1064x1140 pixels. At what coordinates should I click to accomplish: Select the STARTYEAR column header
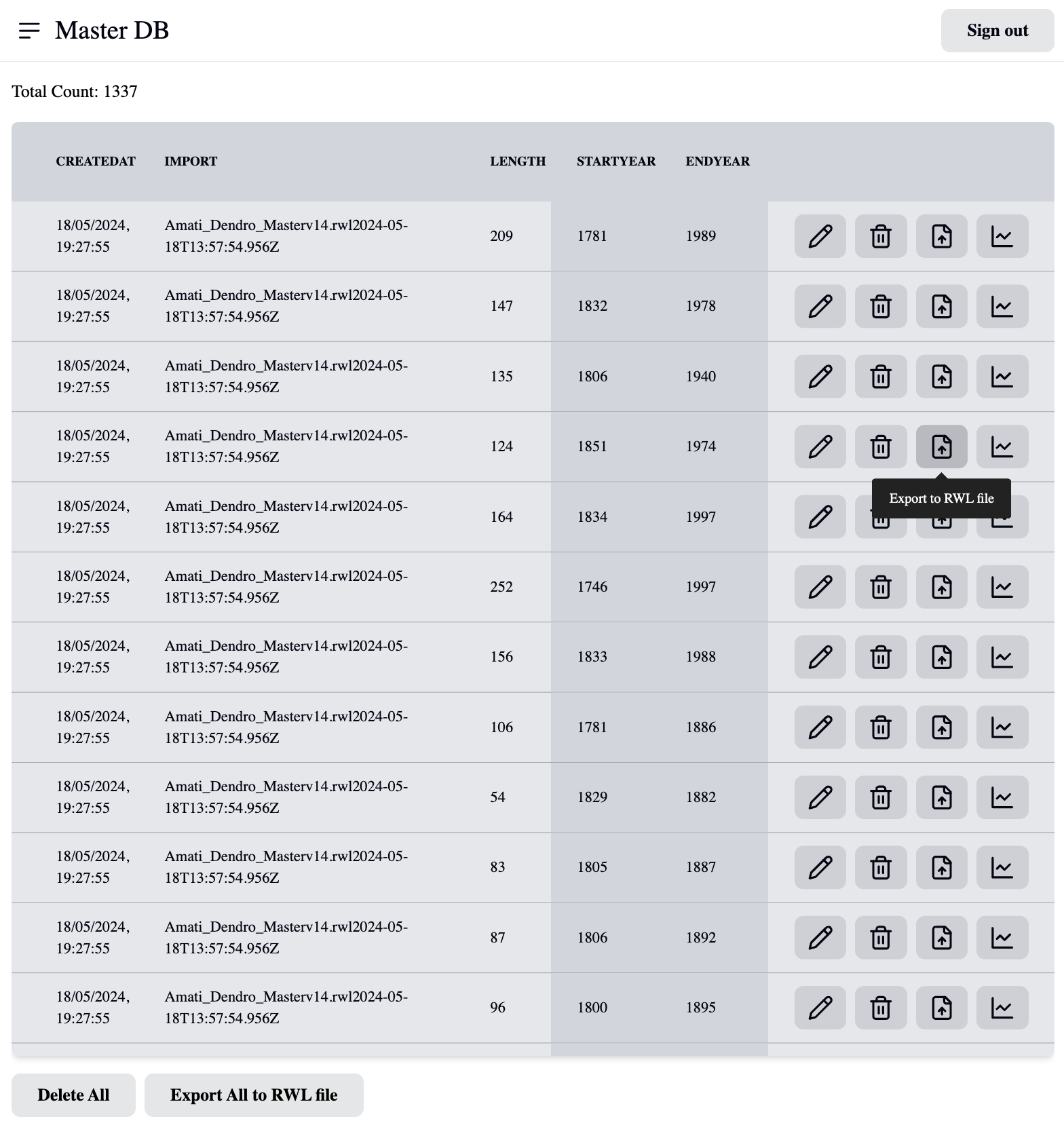(616, 161)
